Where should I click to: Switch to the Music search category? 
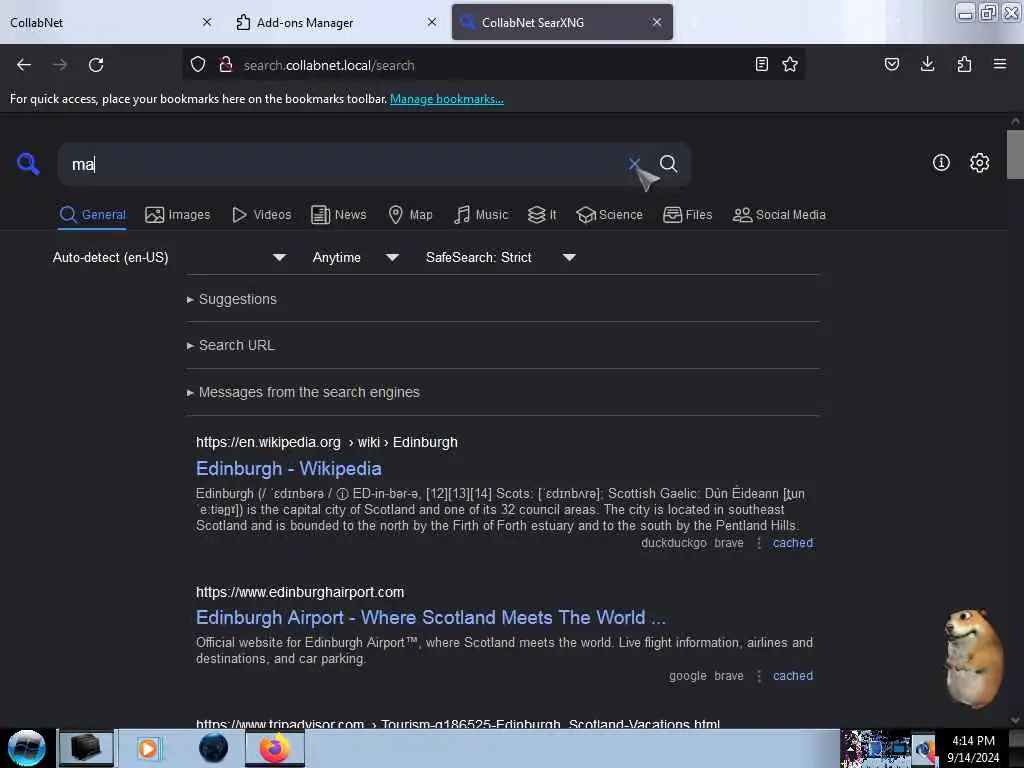point(481,215)
